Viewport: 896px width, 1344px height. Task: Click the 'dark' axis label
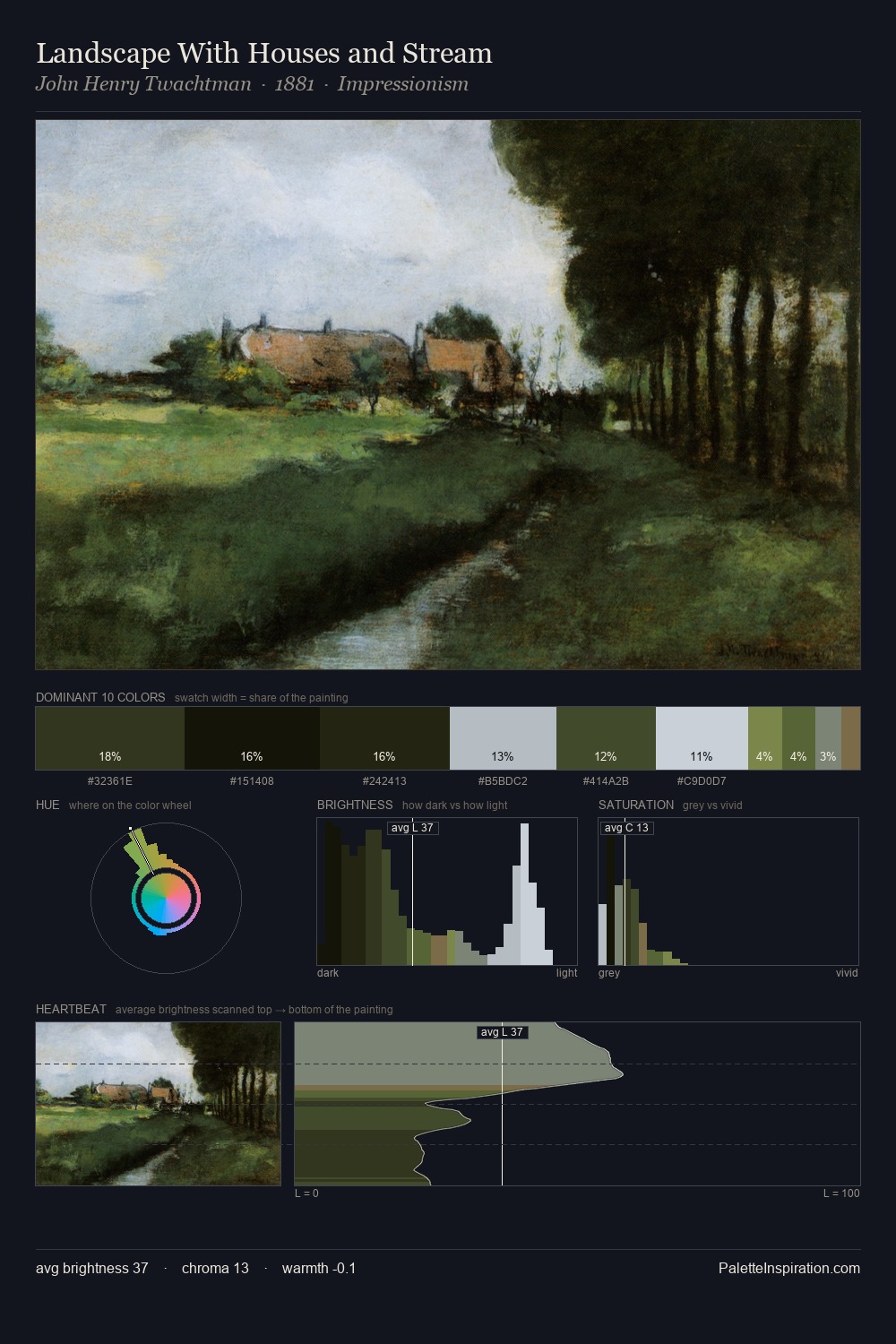[x=328, y=973]
